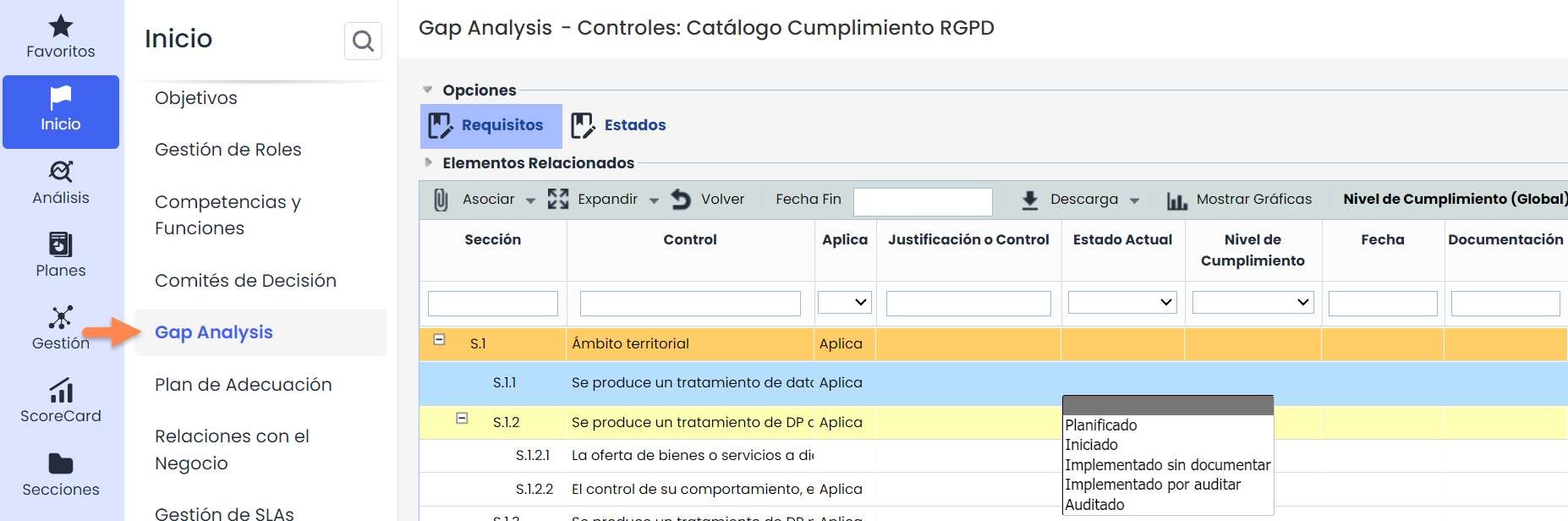Click Mostrar Gráficas chart icon
Image resolution: width=1568 pixels, height=521 pixels.
pyautogui.click(x=1176, y=200)
